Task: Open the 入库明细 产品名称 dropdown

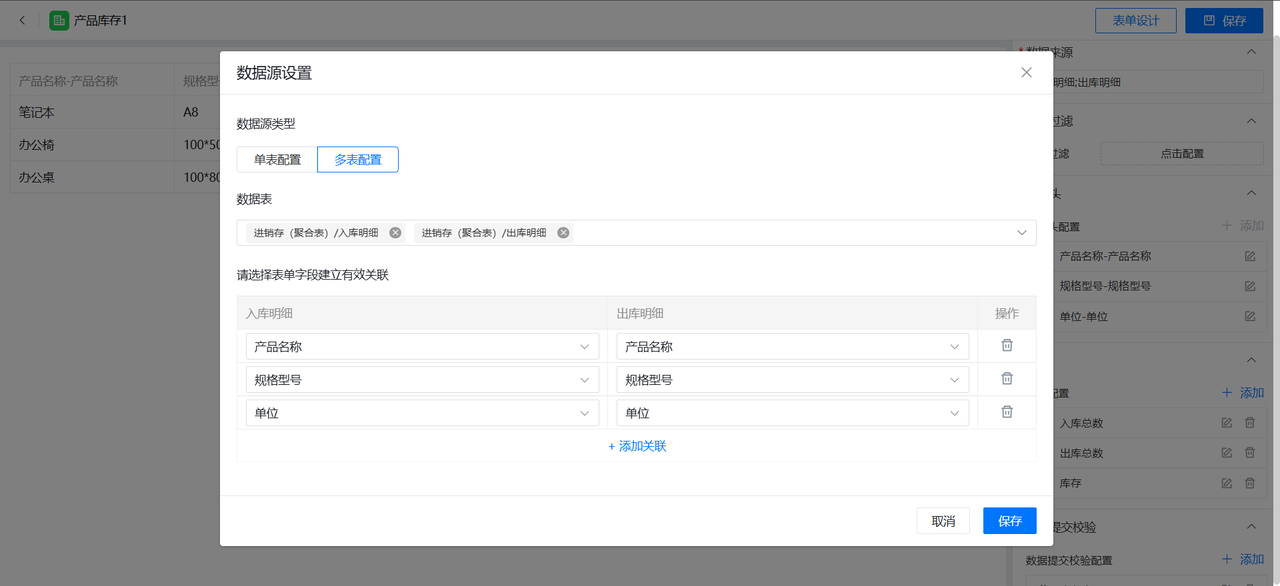Action: [422, 347]
